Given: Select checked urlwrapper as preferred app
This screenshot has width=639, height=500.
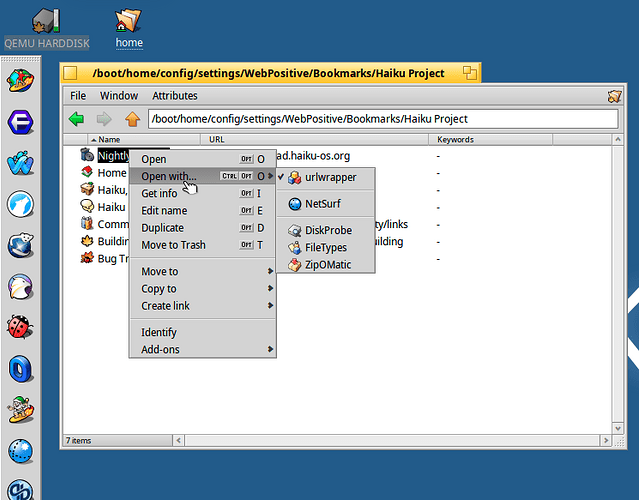Looking at the screenshot, I should click(x=326, y=178).
